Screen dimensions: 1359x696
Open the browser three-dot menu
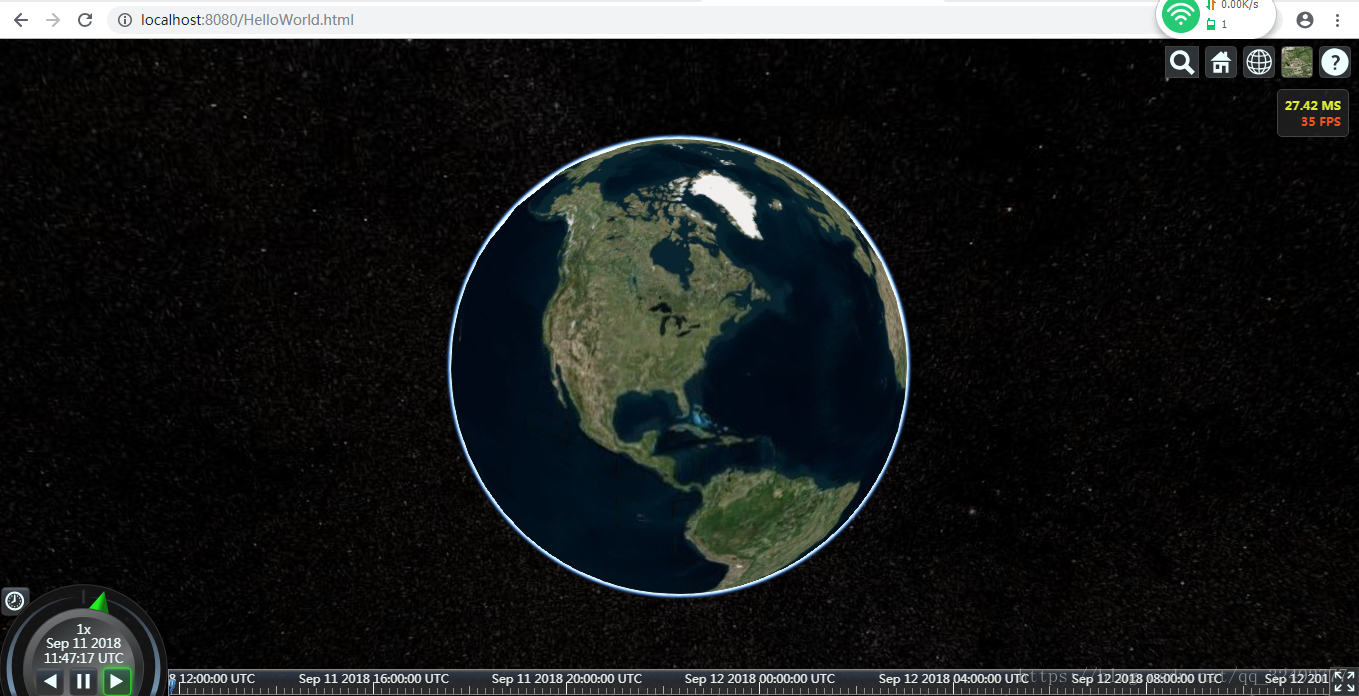pyautogui.click(x=1337, y=20)
